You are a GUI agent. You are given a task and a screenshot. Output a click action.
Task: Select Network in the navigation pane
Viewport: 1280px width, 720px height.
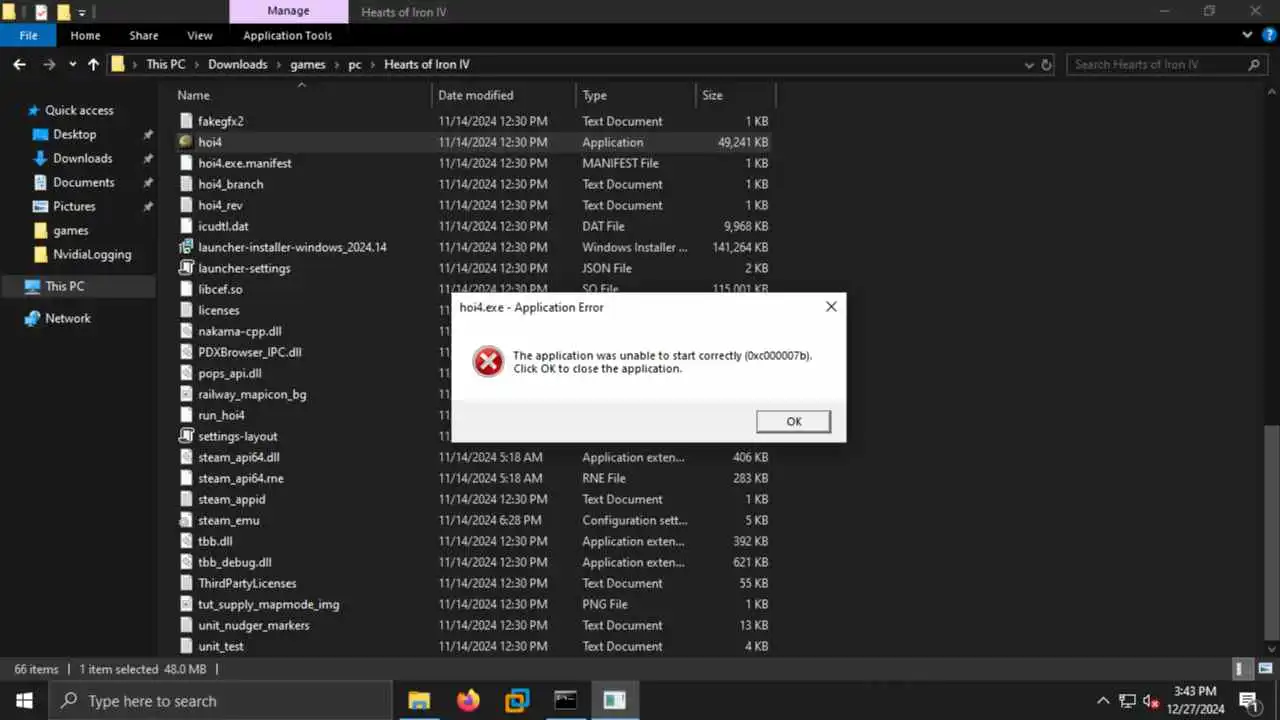pyautogui.click(x=67, y=318)
